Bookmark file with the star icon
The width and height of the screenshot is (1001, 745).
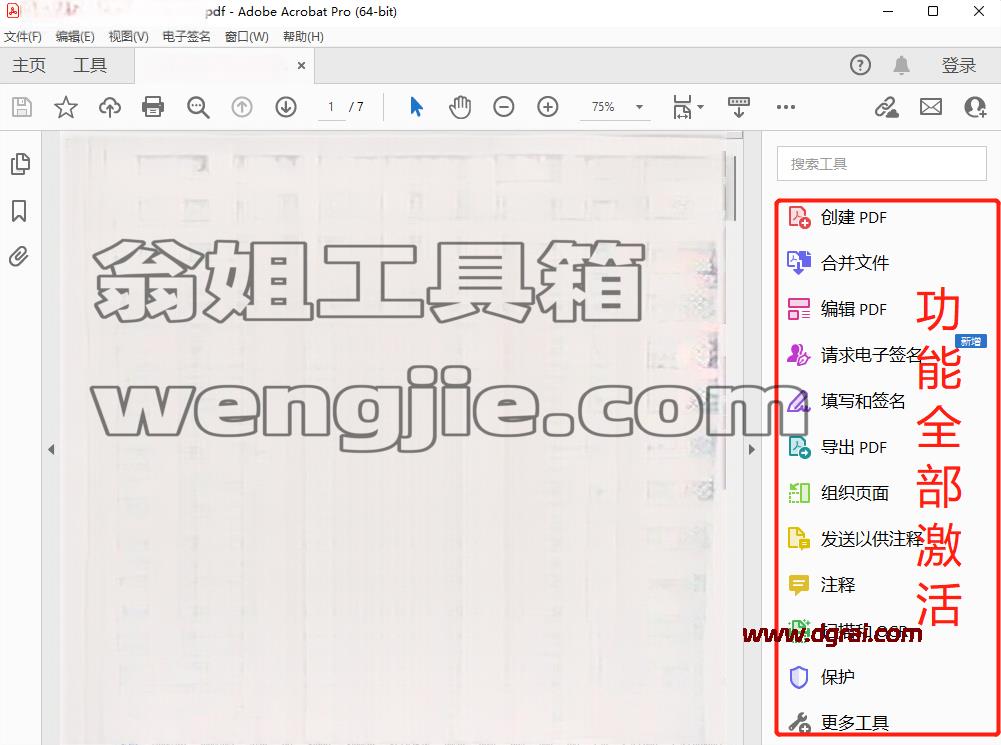[x=66, y=107]
